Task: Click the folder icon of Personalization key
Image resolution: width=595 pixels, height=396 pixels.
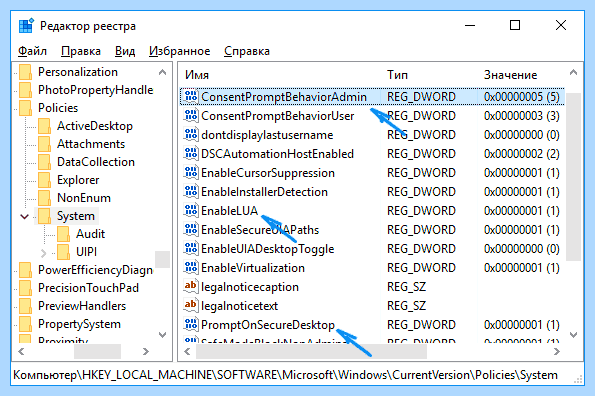Action: pyautogui.click(x=26, y=72)
